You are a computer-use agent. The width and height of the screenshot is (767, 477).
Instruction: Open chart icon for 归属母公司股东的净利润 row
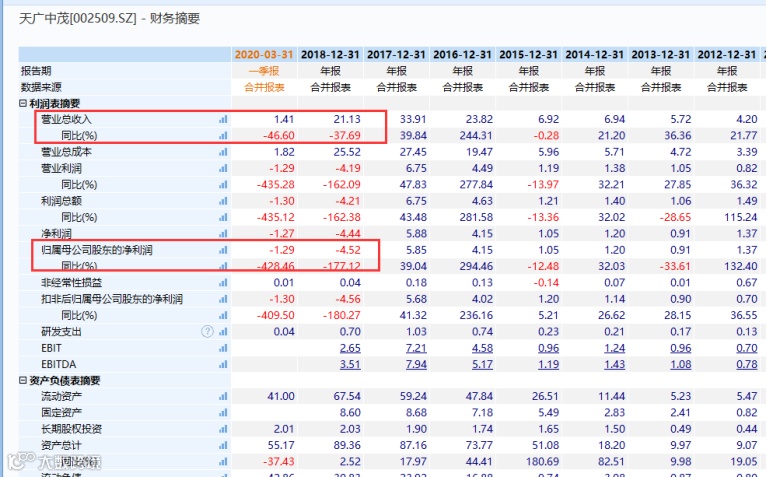click(x=223, y=250)
